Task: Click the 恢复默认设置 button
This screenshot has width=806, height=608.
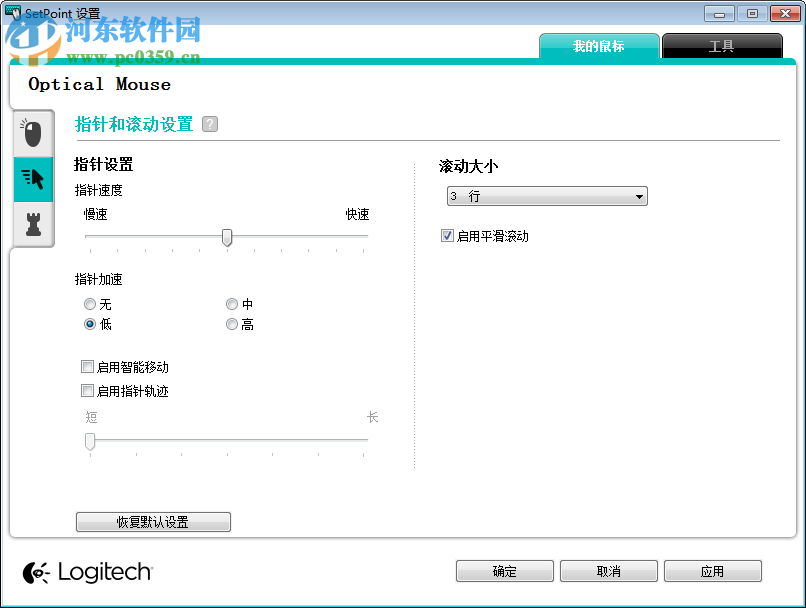Action: click(x=153, y=521)
